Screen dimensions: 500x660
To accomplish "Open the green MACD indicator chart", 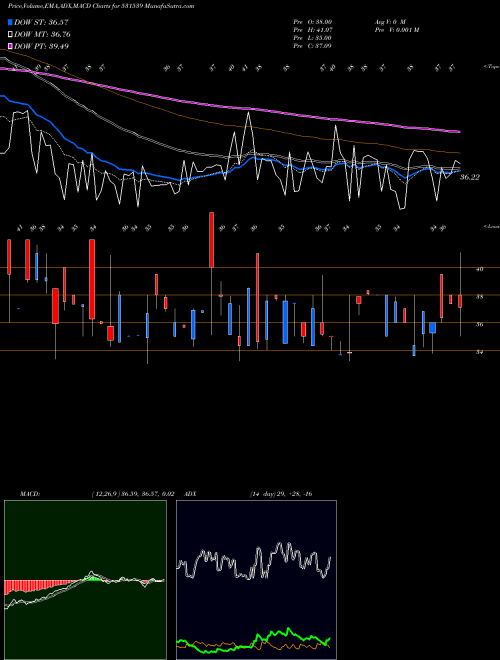I will click(85, 580).
